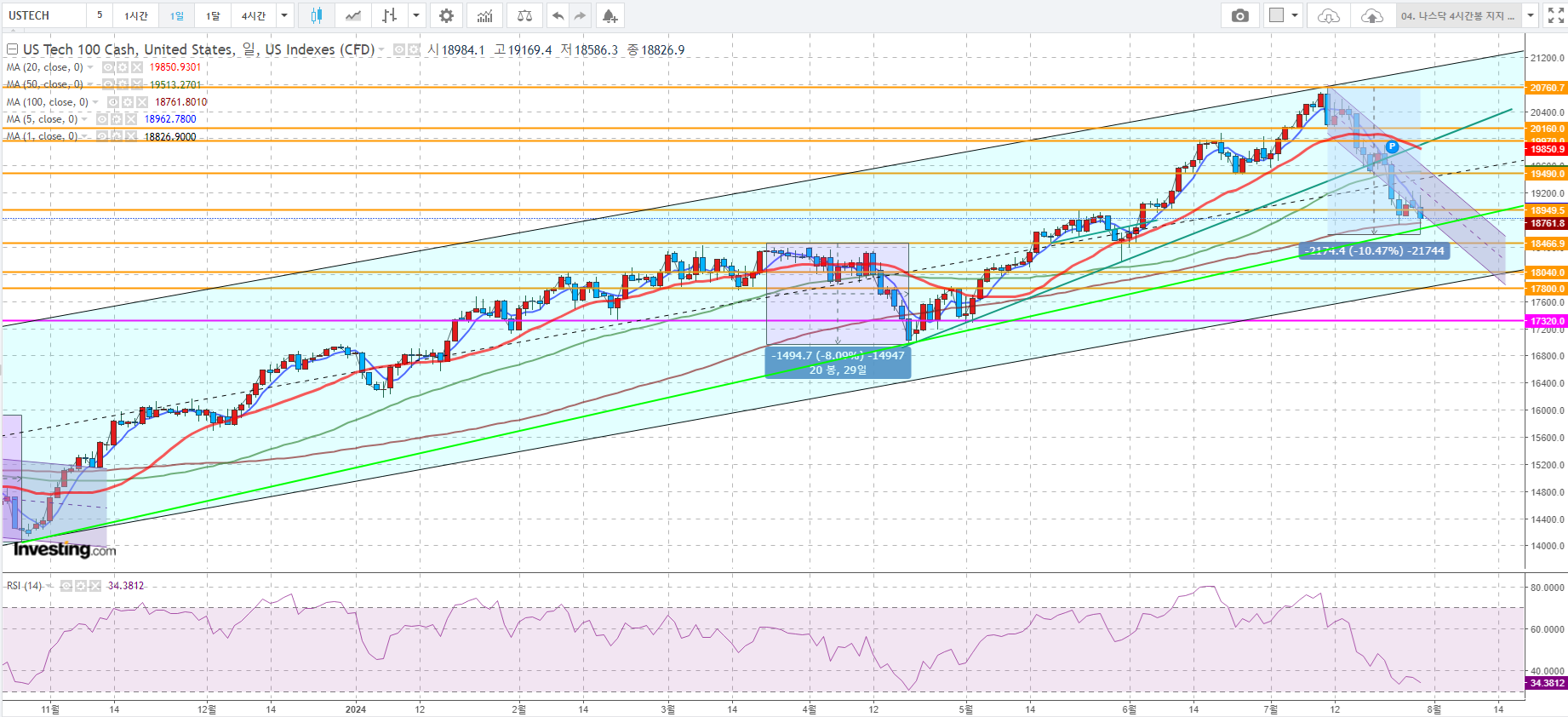
Task: Expand MA (100, close, 0) legend dropdown
Action: [96, 102]
